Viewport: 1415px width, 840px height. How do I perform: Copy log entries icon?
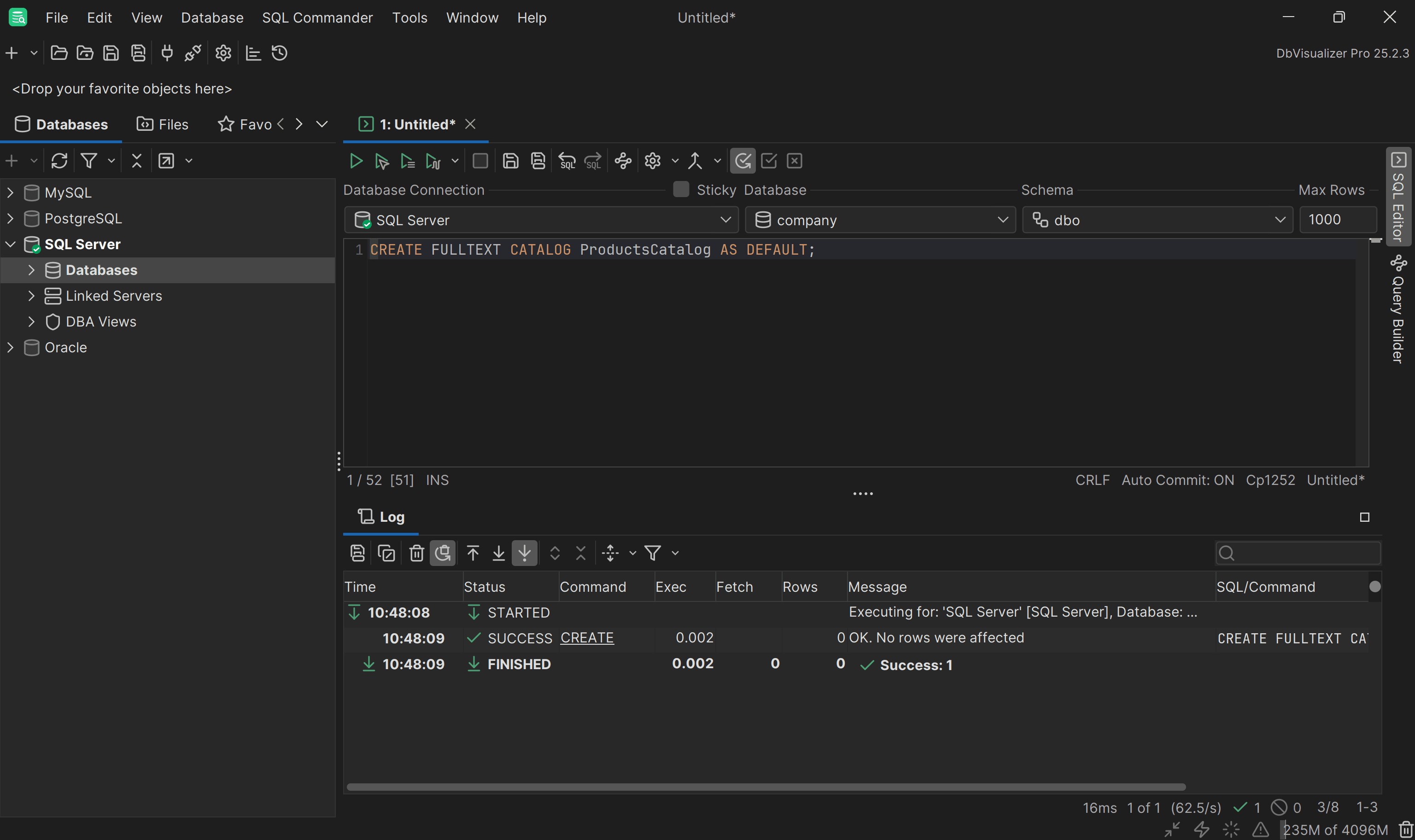coord(386,553)
